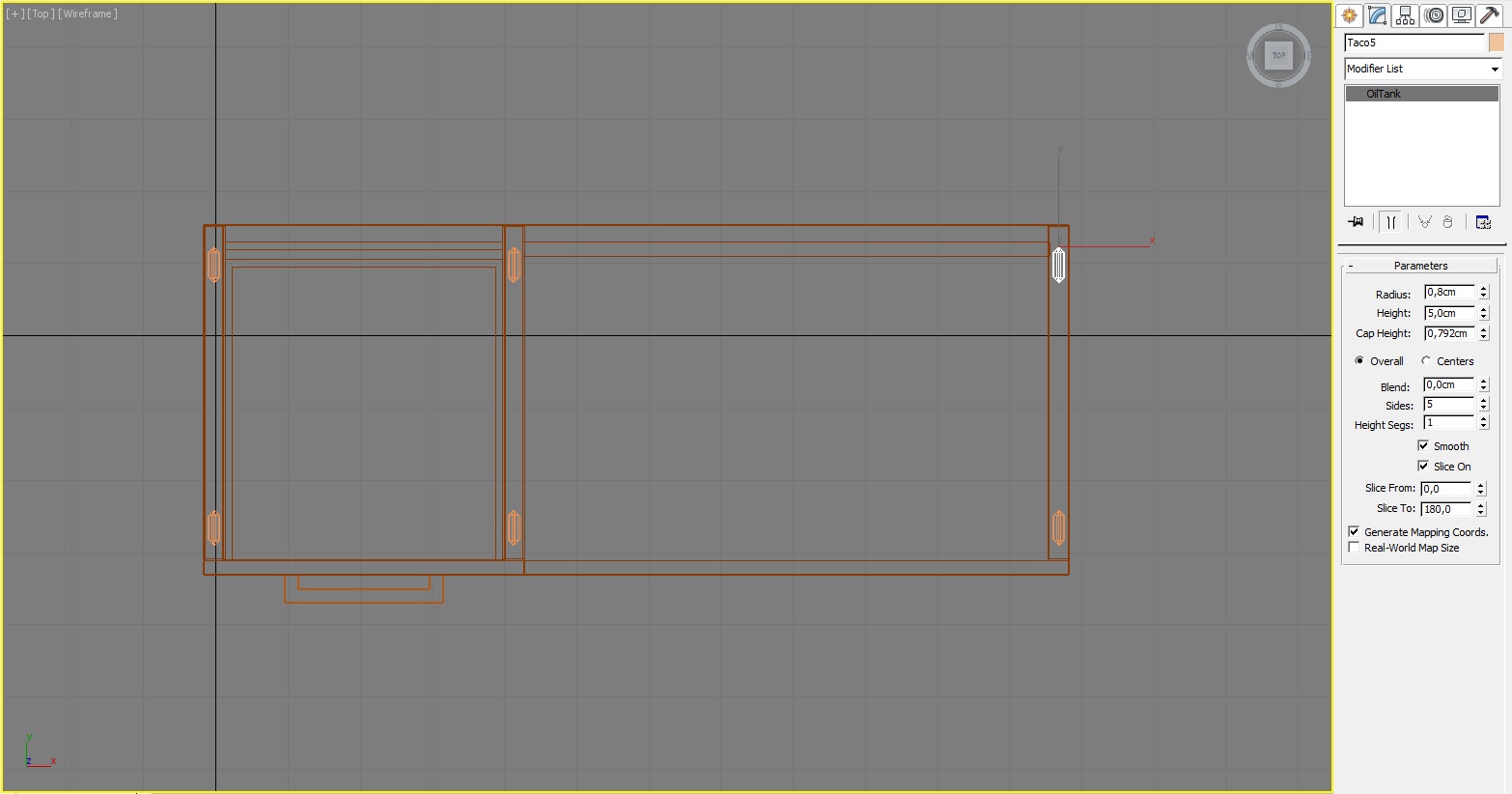Select the Centers radio button
This screenshot has height=794, width=1512.
click(1425, 359)
